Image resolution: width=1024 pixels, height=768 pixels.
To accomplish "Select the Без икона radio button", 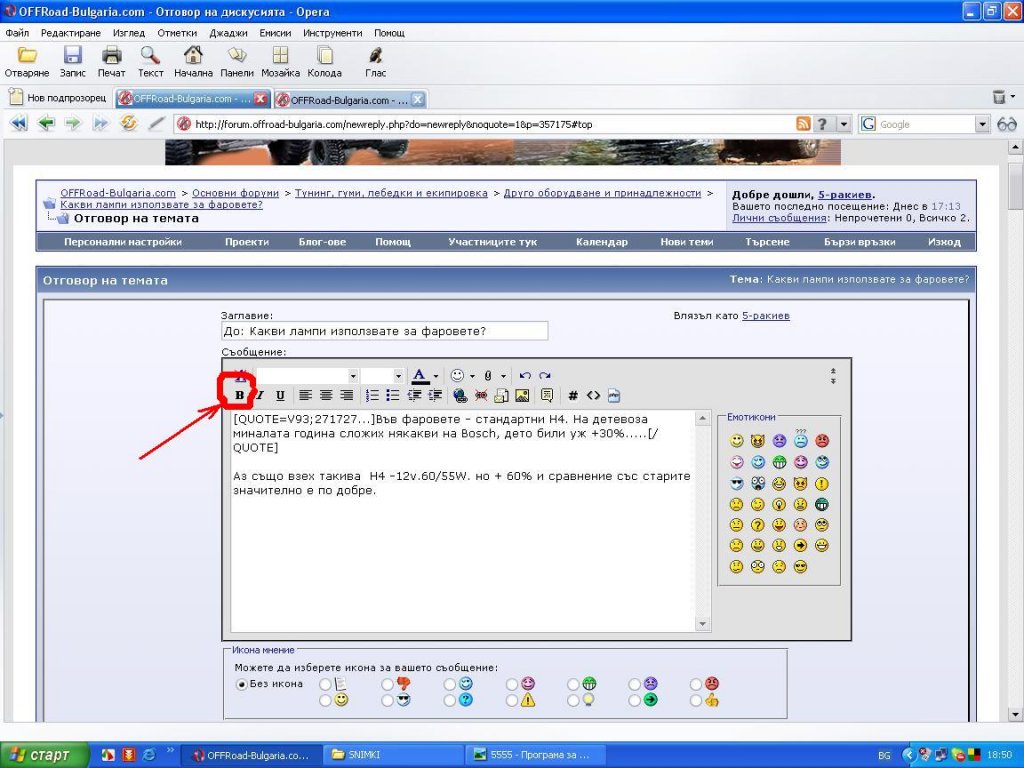I will click(x=242, y=684).
